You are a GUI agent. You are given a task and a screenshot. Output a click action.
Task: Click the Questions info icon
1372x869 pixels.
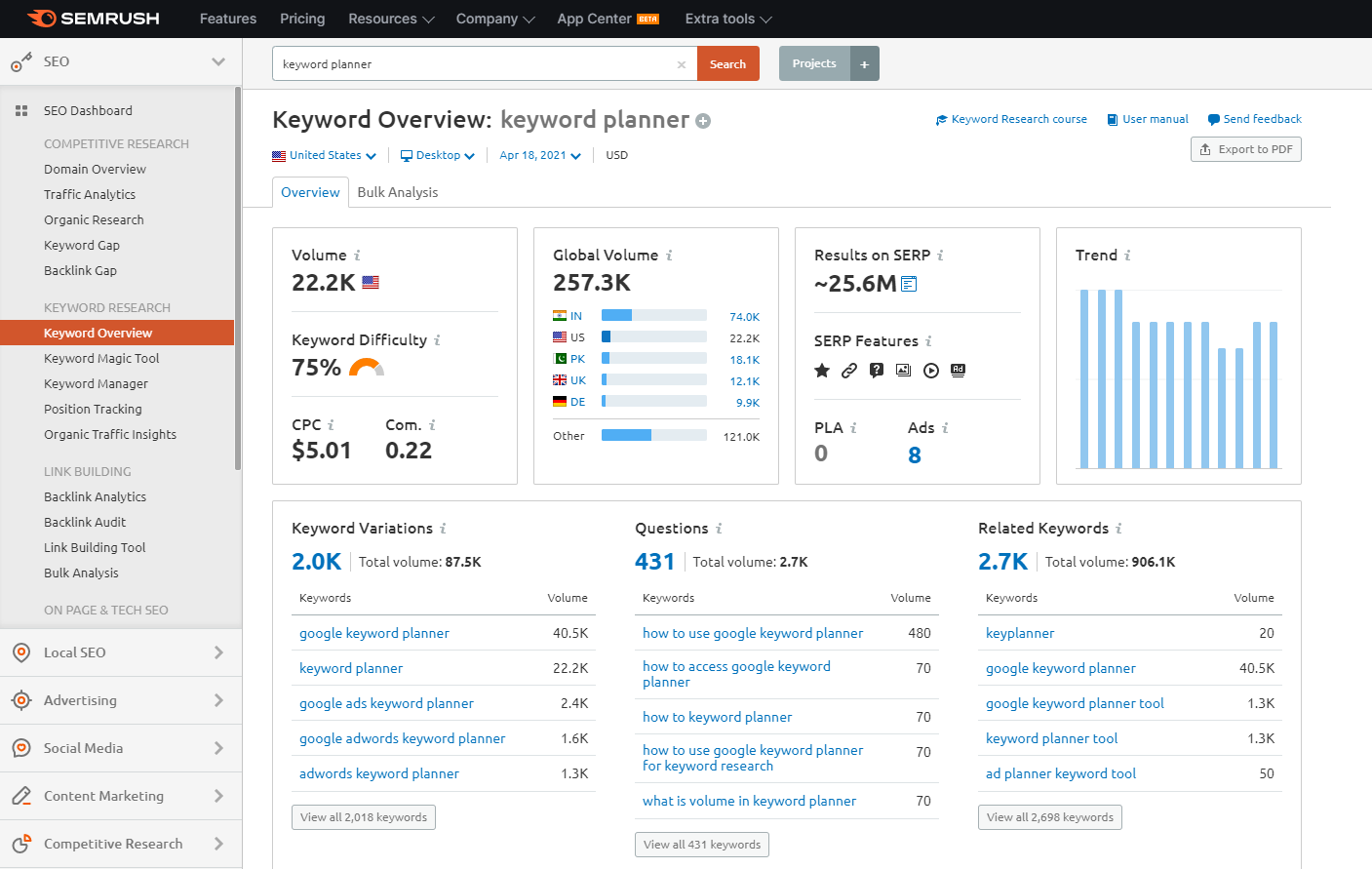(719, 529)
